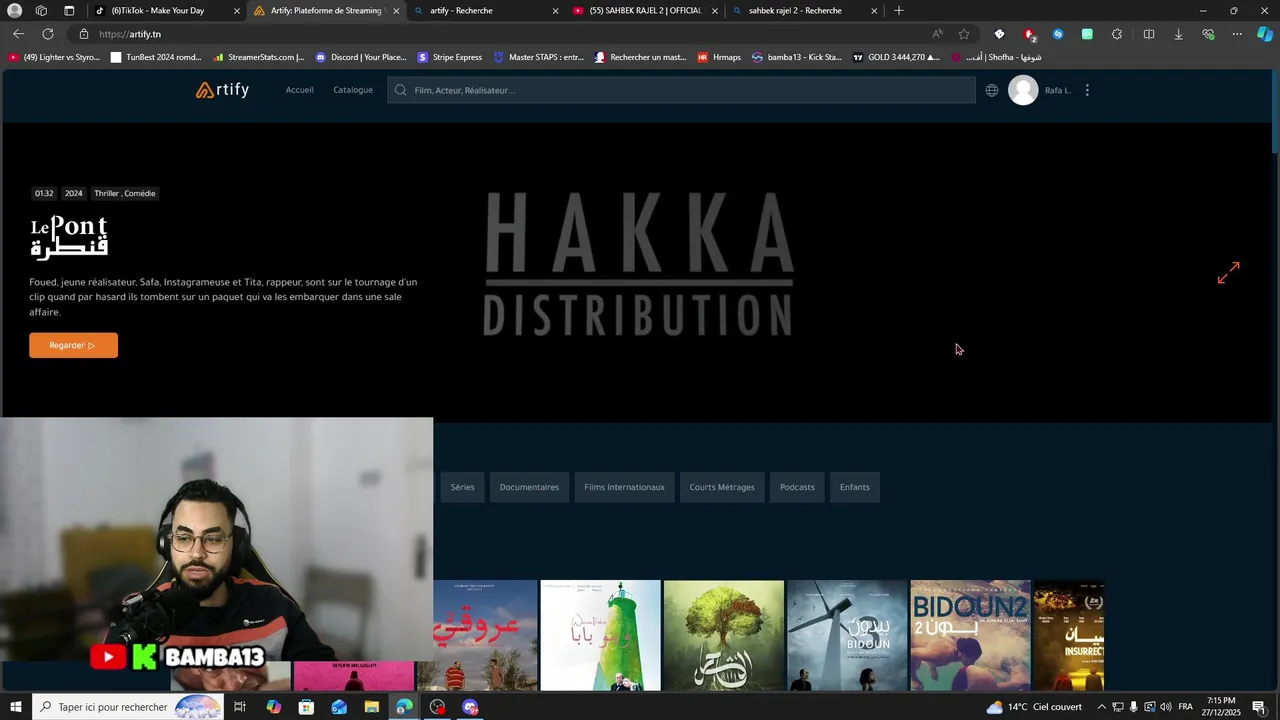Open the tree poster movie
Image resolution: width=1280 pixels, height=720 pixels.
click(724, 636)
